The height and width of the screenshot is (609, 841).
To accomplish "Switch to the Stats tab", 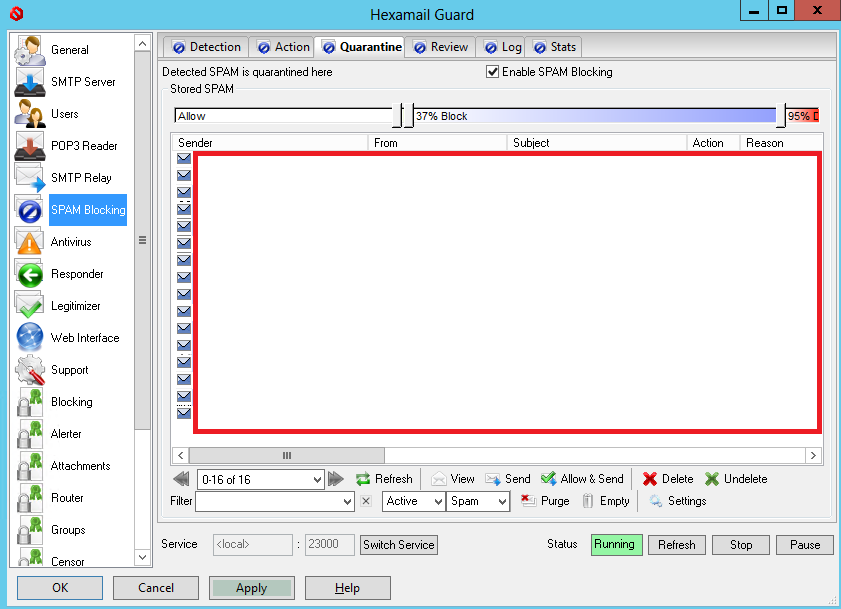I will coord(554,47).
